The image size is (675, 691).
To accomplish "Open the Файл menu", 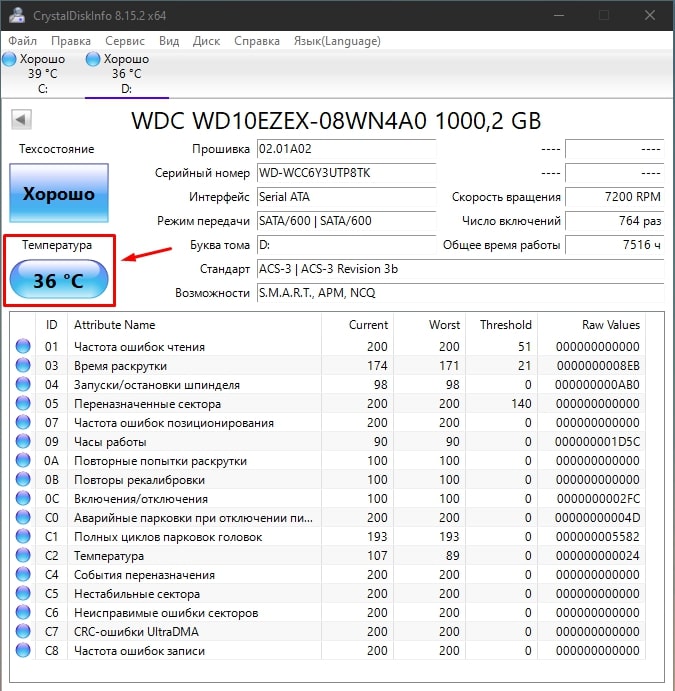I will pos(22,41).
